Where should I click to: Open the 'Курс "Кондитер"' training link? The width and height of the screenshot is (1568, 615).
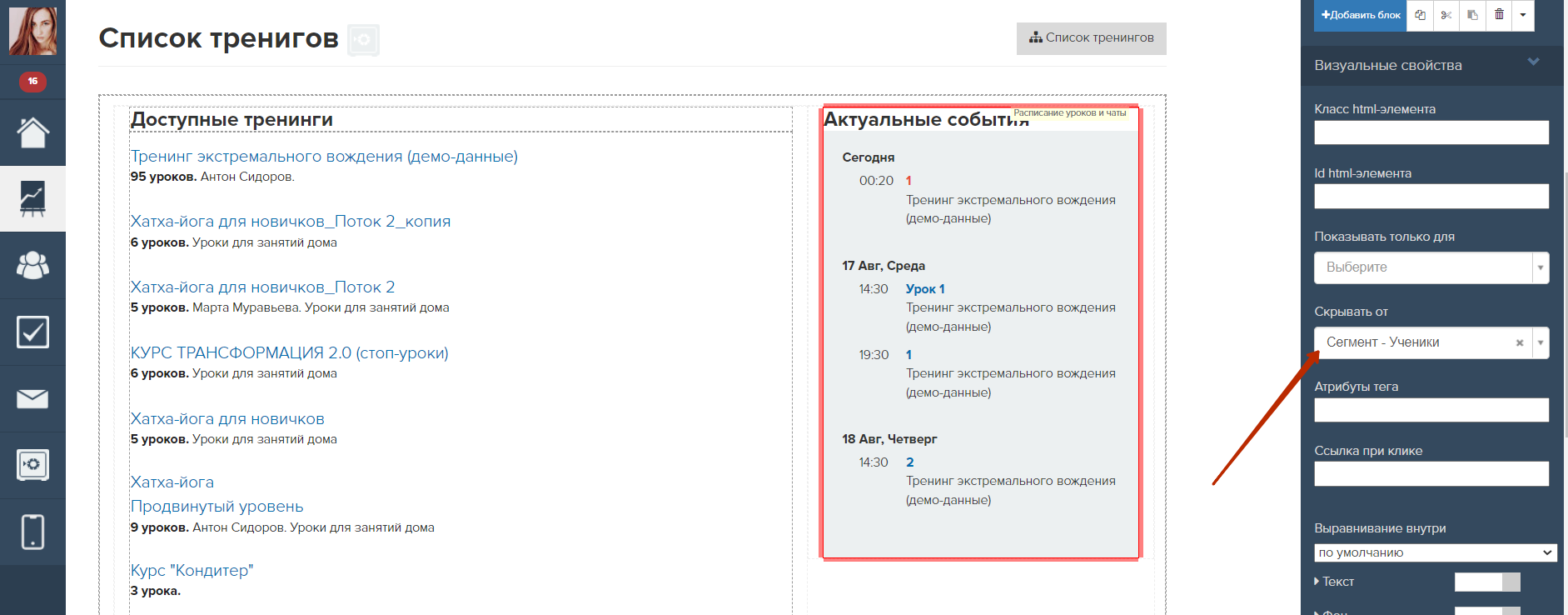pyautogui.click(x=192, y=571)
